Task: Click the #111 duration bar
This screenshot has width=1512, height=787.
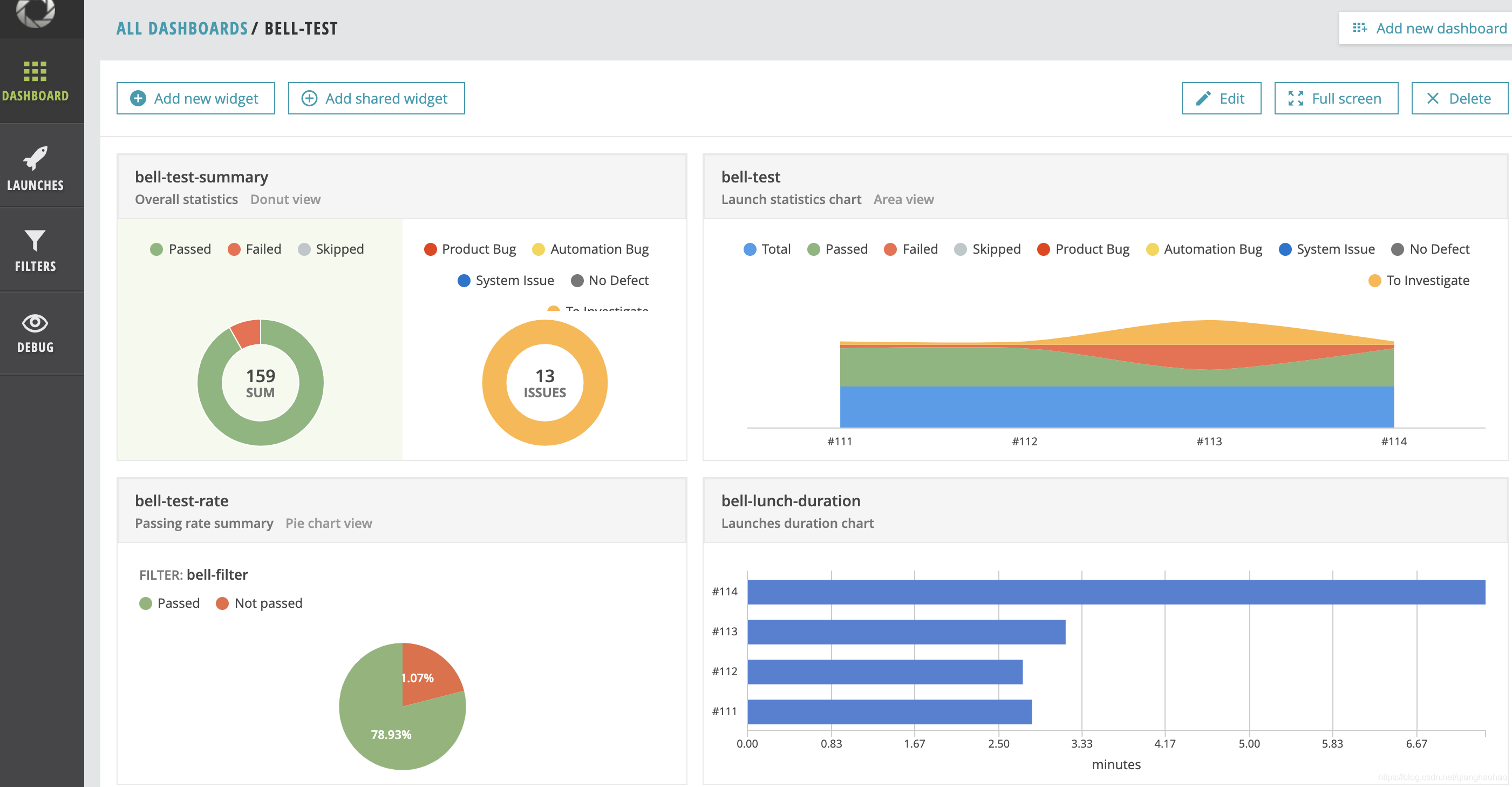Action: [889, 712]
